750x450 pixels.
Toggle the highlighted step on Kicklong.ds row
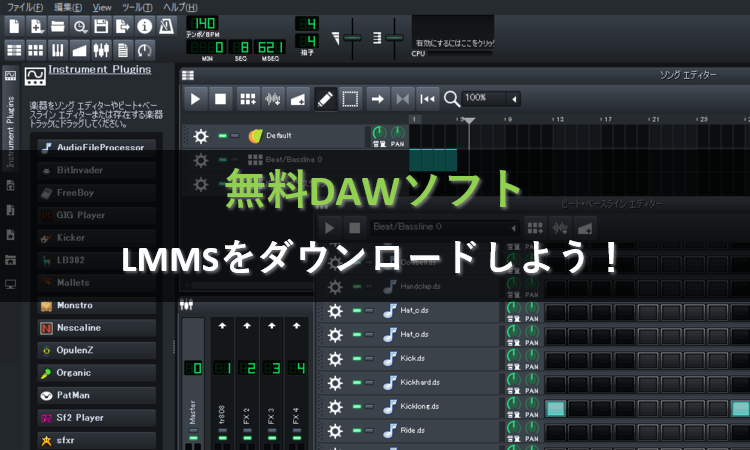(556, 408)
